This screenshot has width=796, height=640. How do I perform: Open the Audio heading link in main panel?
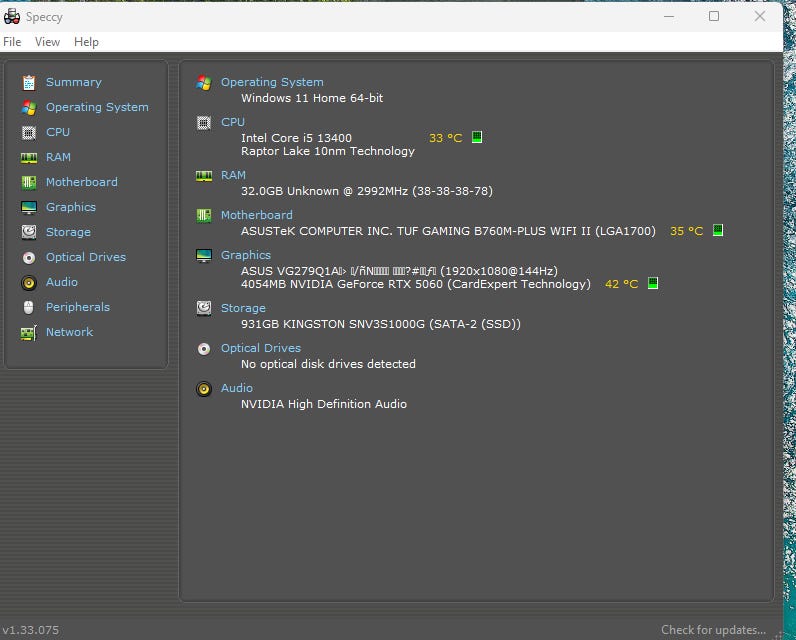coord(237,388)
